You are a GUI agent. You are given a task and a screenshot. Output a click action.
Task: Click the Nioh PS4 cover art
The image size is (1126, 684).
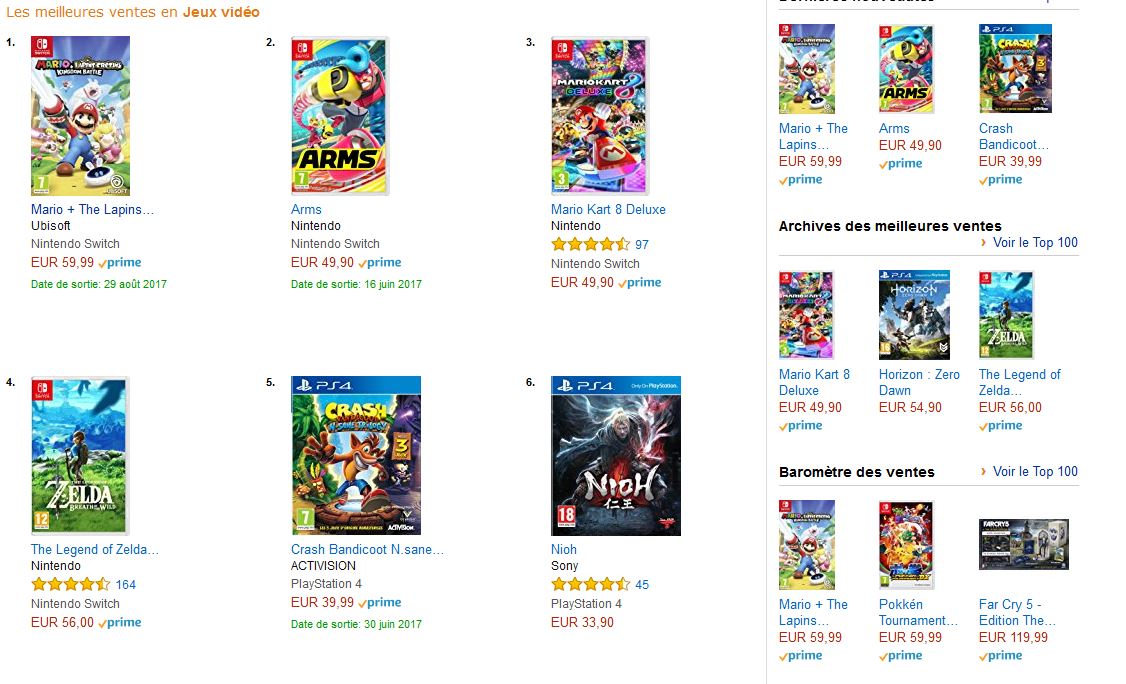tap(616, 455)
